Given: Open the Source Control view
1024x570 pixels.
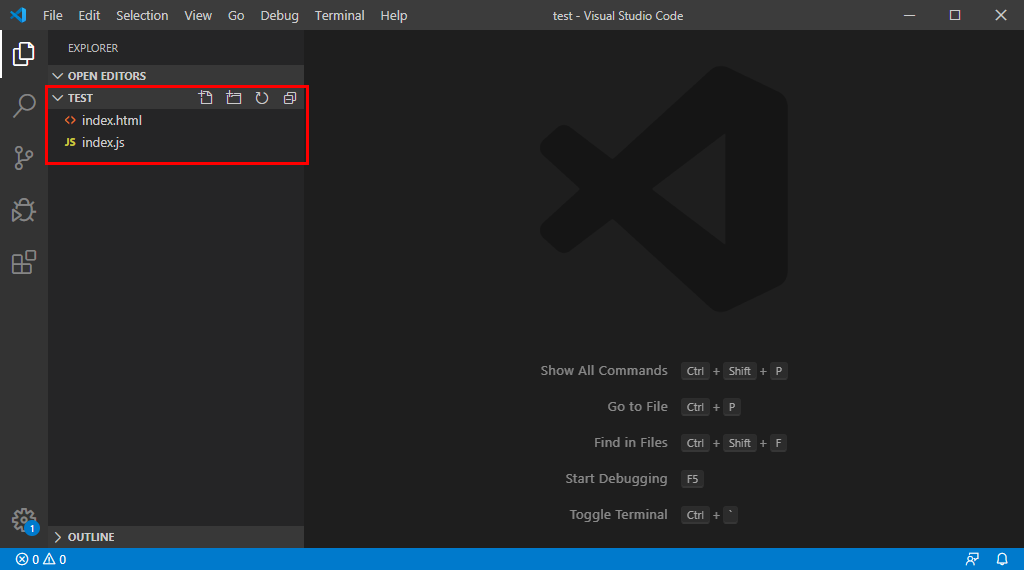Looking at the screenshot, I should coord(24,157).
